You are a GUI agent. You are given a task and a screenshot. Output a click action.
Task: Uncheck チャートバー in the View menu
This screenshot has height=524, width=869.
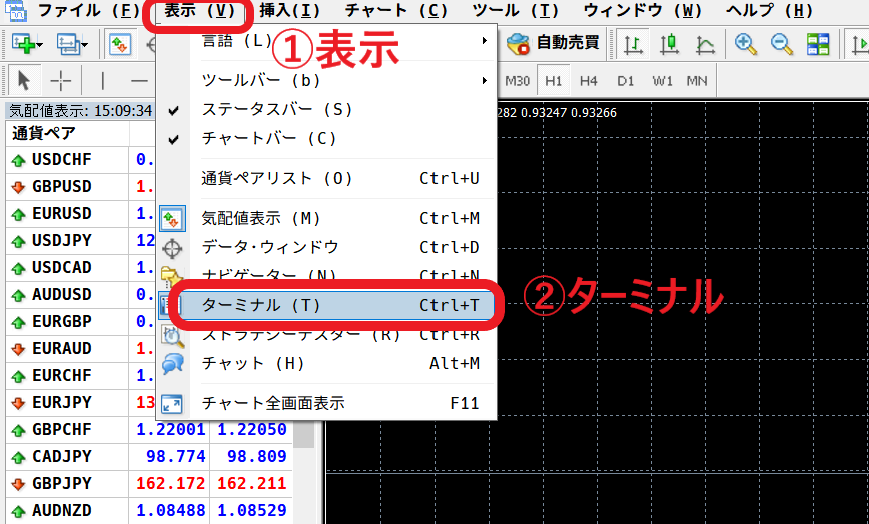[270, 138]
